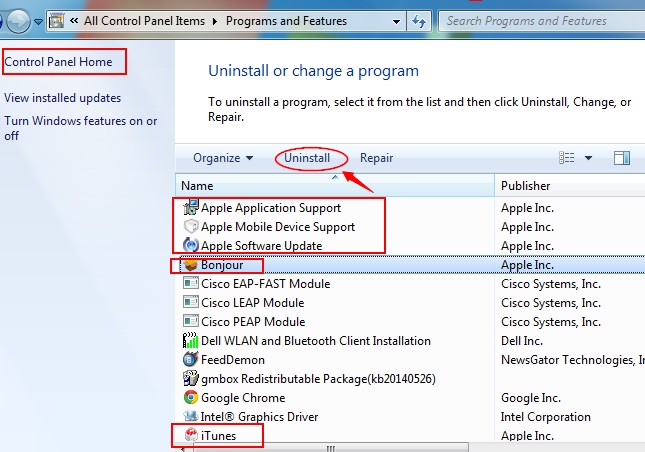The height and width of the screenshot is (452, 645).
Task: Open View installed updates
Action: point(63,98)
